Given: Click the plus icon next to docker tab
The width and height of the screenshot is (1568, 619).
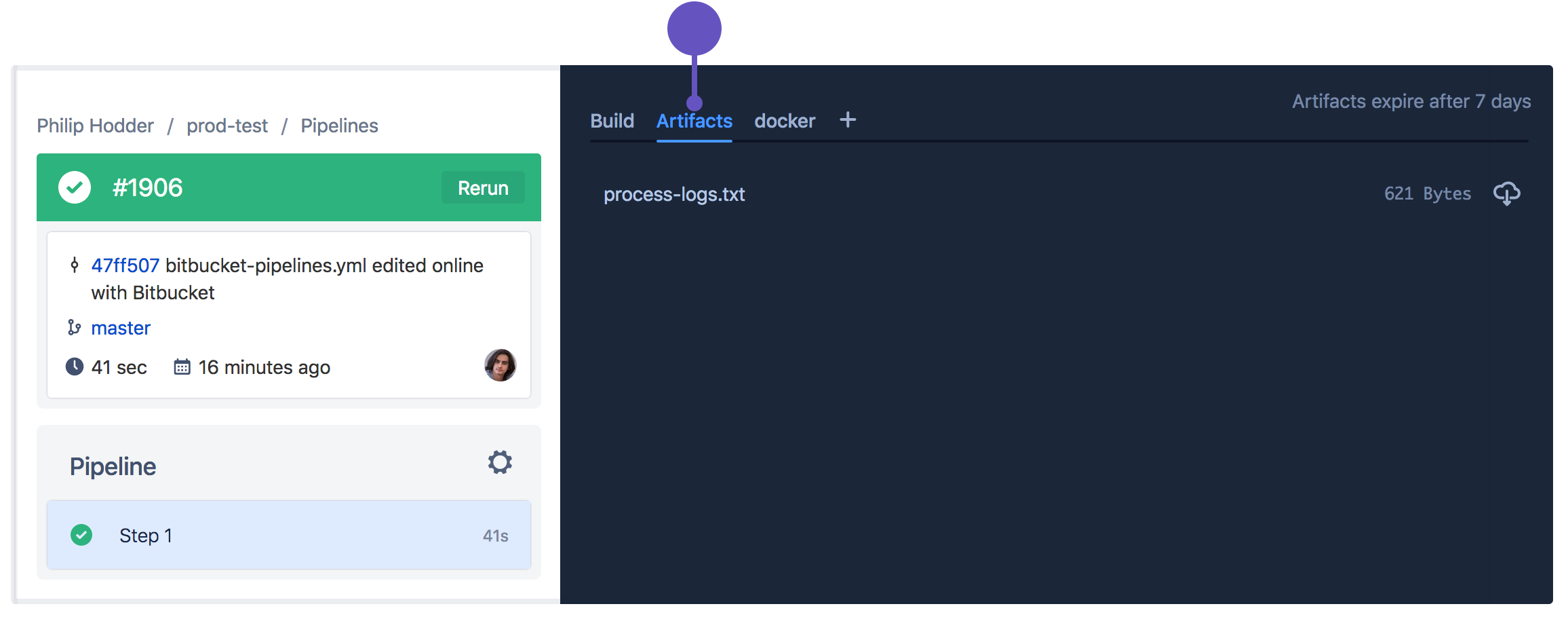Looking at the screenshot, I should [848, 120].
